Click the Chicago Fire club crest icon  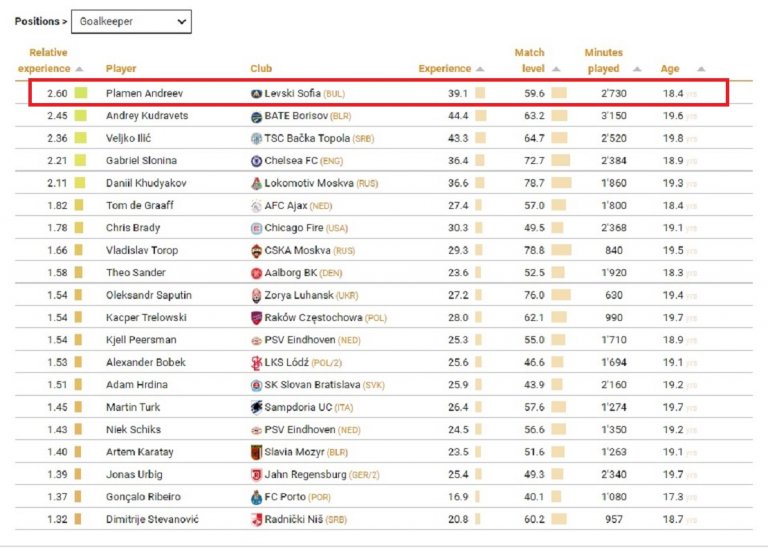click(256, 228)
